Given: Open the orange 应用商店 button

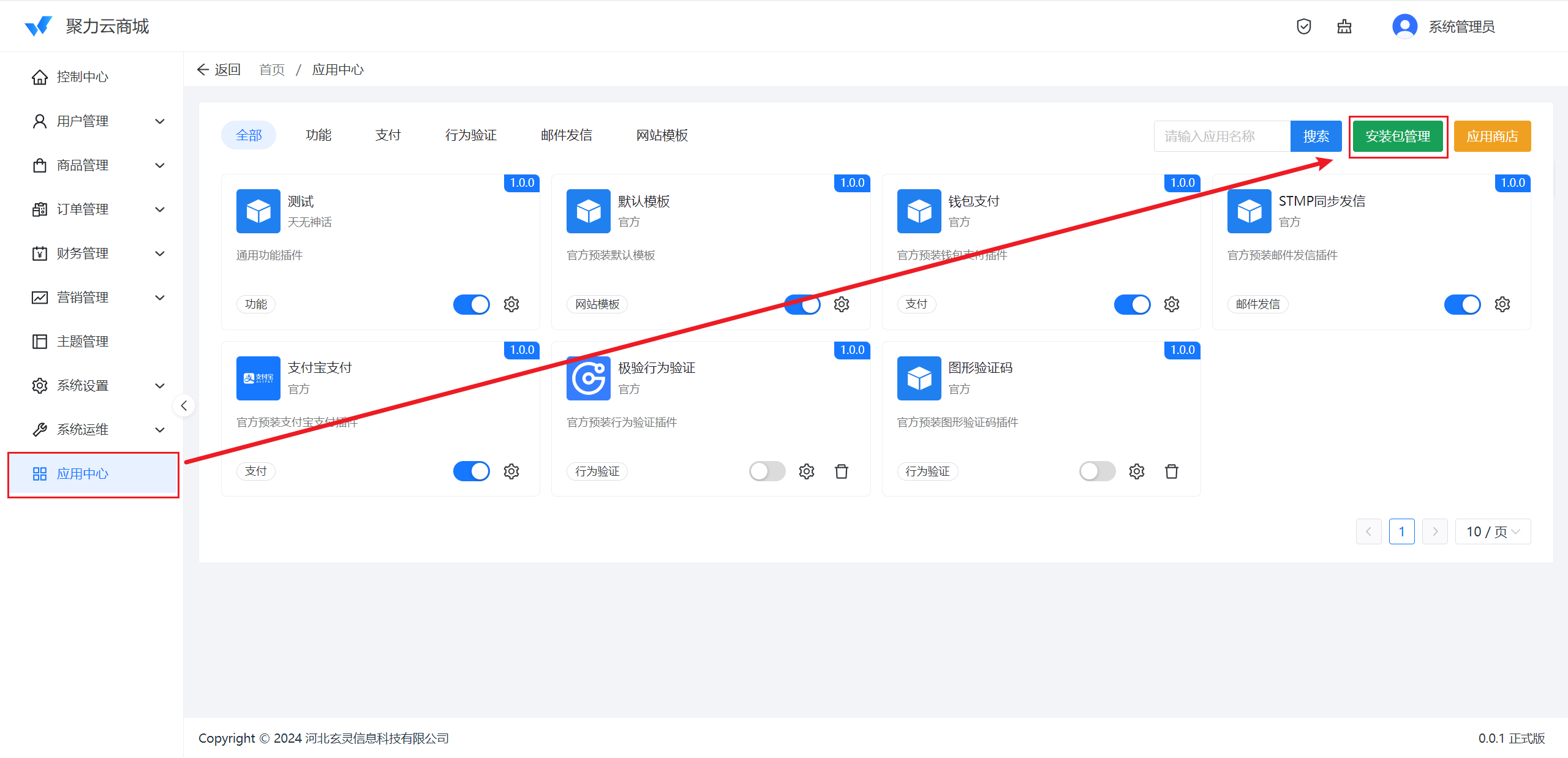Looking at the screenshot, I should 1492,136.
